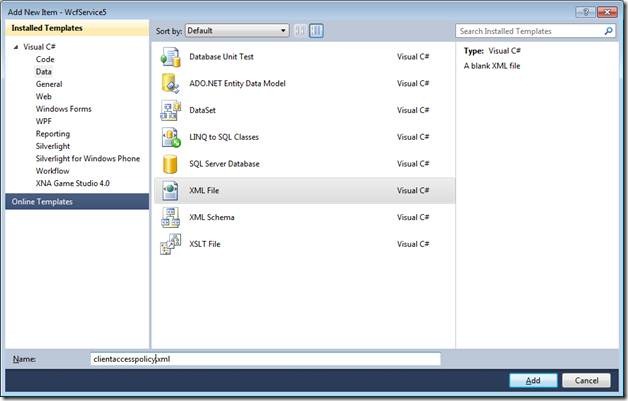This screenshot has height=401, width=628.
Task: Click the Add button
Action: (533, 380)
